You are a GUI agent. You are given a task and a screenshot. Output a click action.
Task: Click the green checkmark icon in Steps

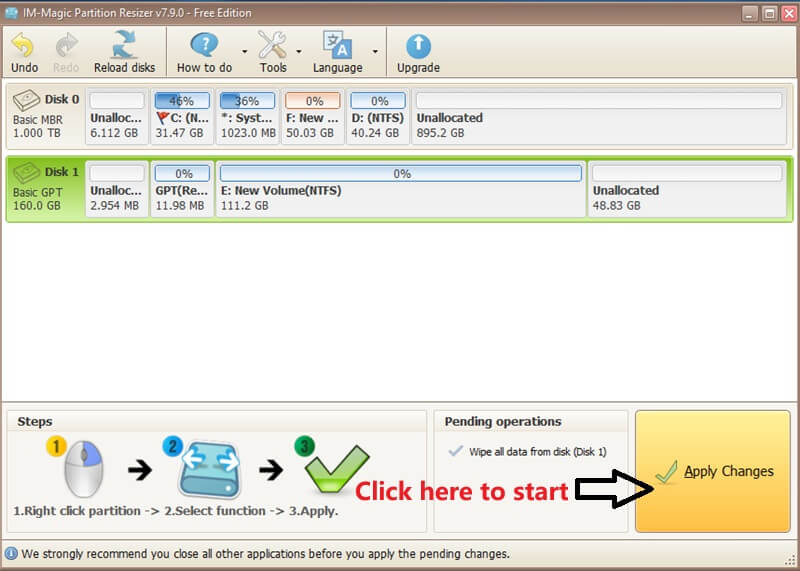(x=337, y=468)
